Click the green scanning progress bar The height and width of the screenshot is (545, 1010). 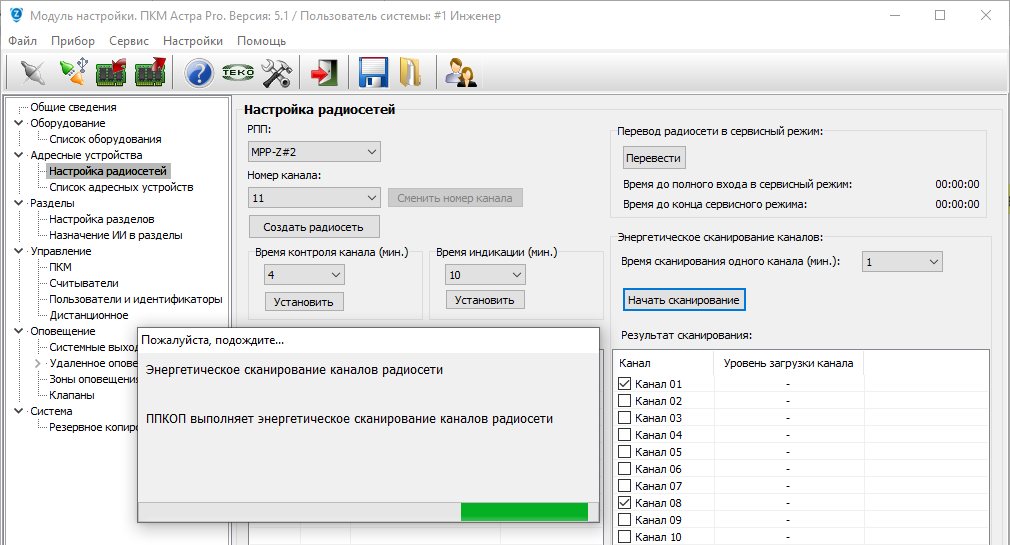tap(523, 512)
